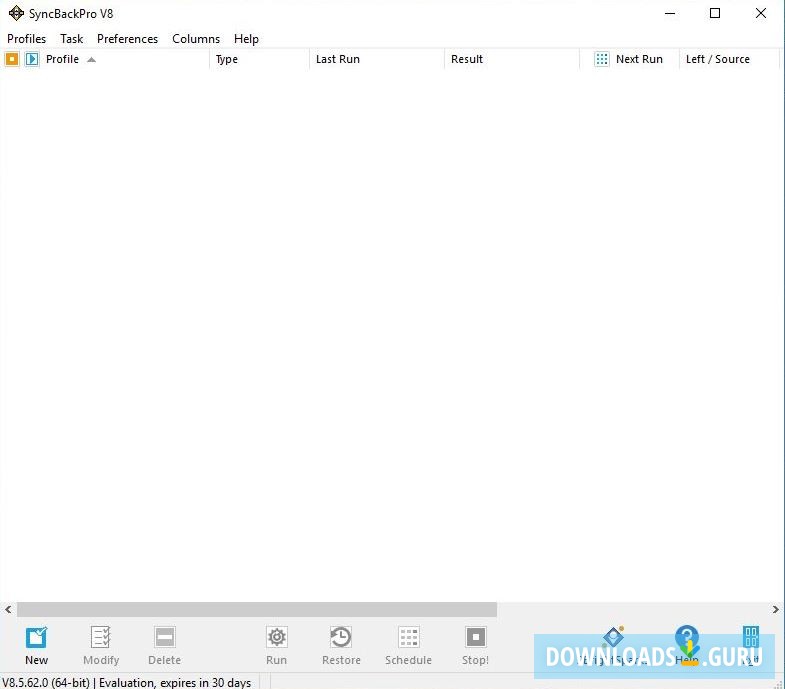Click the SyncBackPro title bar logo
Viewport: 785px width, 689px height.
(16, 14)
